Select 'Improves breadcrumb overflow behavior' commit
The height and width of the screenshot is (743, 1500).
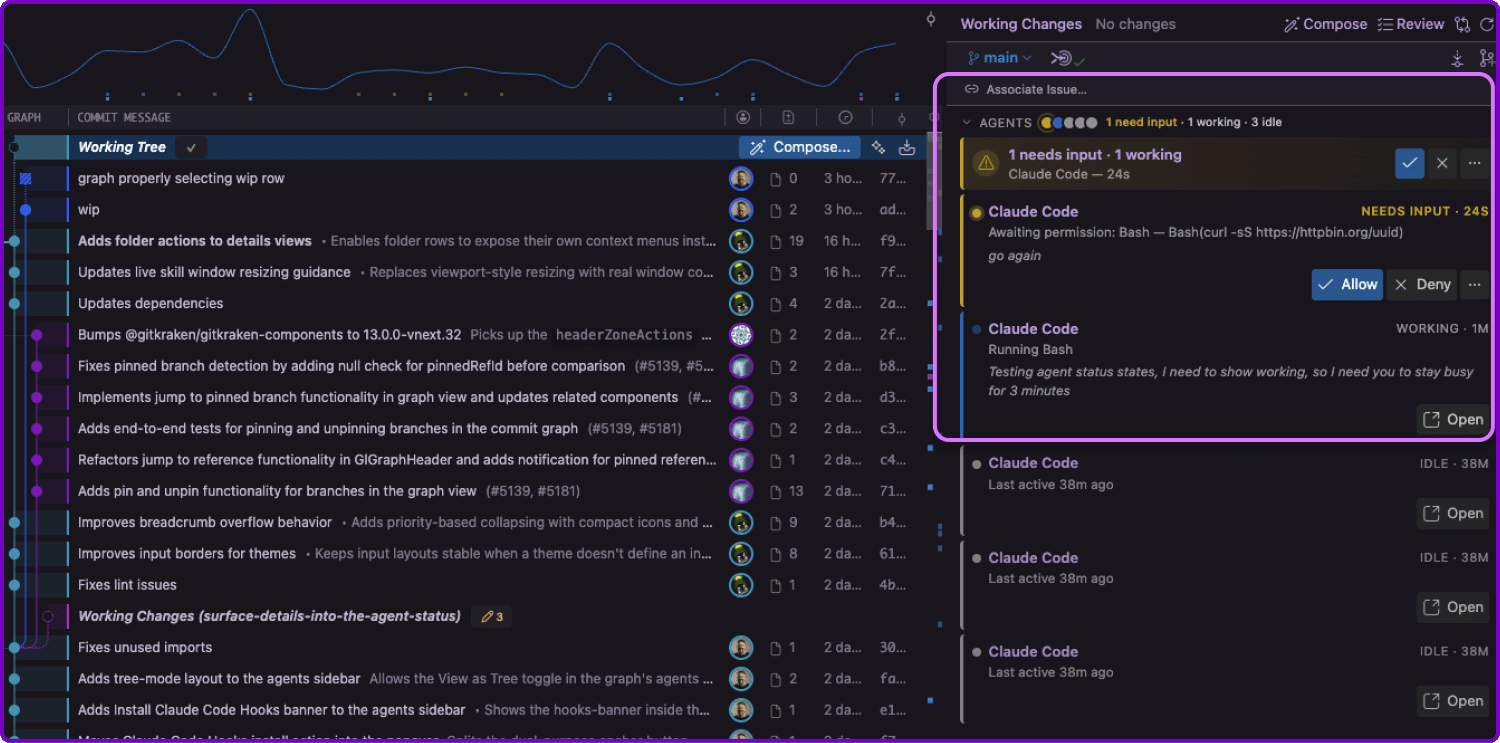click(x=464, y=522)
